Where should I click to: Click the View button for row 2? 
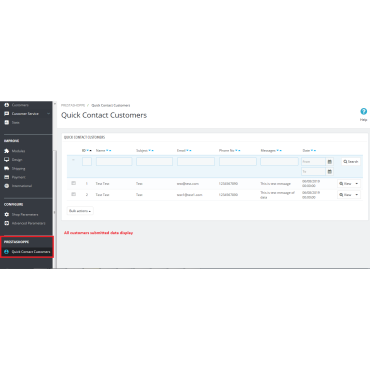346,195
